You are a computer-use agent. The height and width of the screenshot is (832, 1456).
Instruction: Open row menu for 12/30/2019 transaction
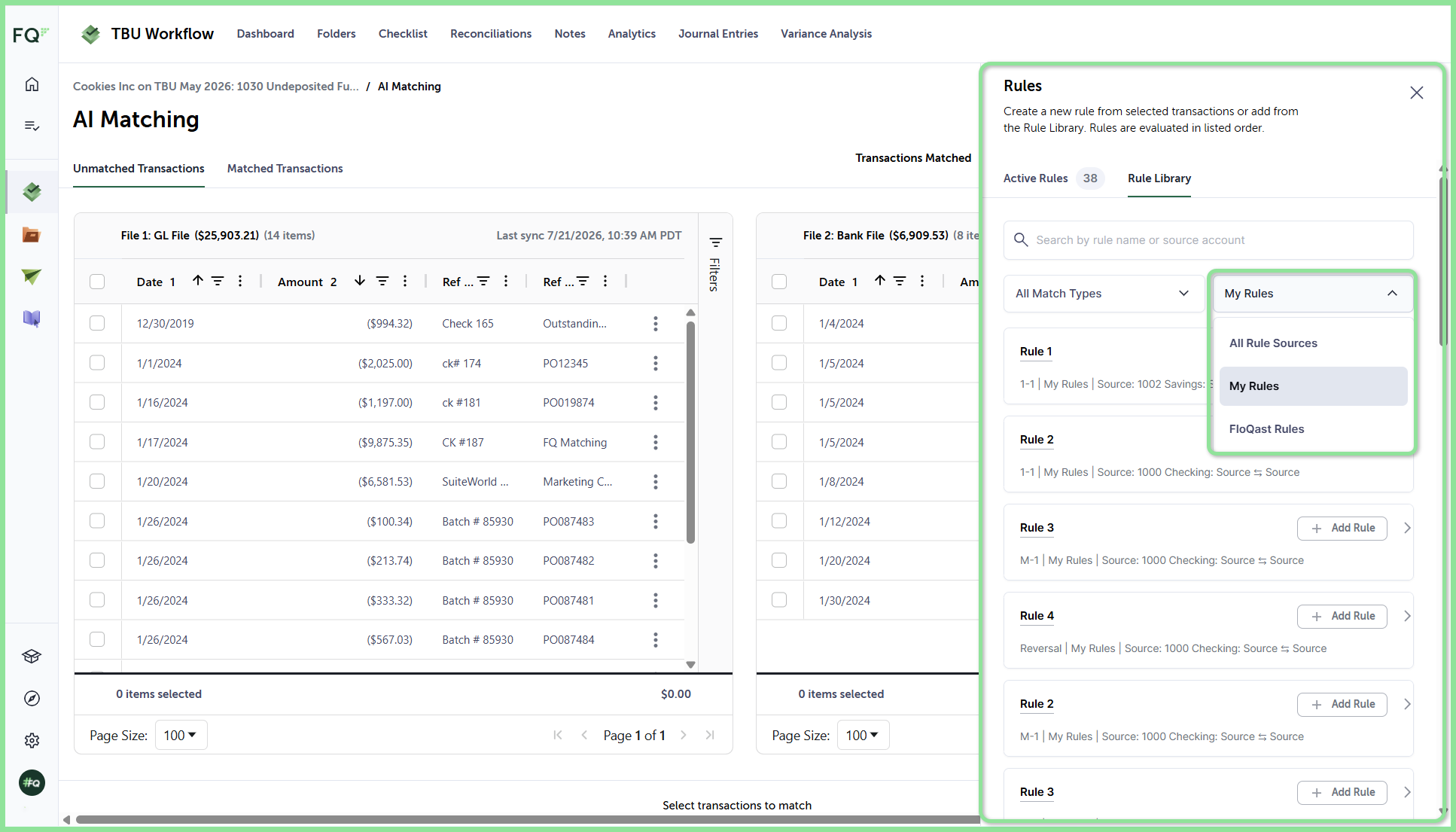[x=656, y=324]
